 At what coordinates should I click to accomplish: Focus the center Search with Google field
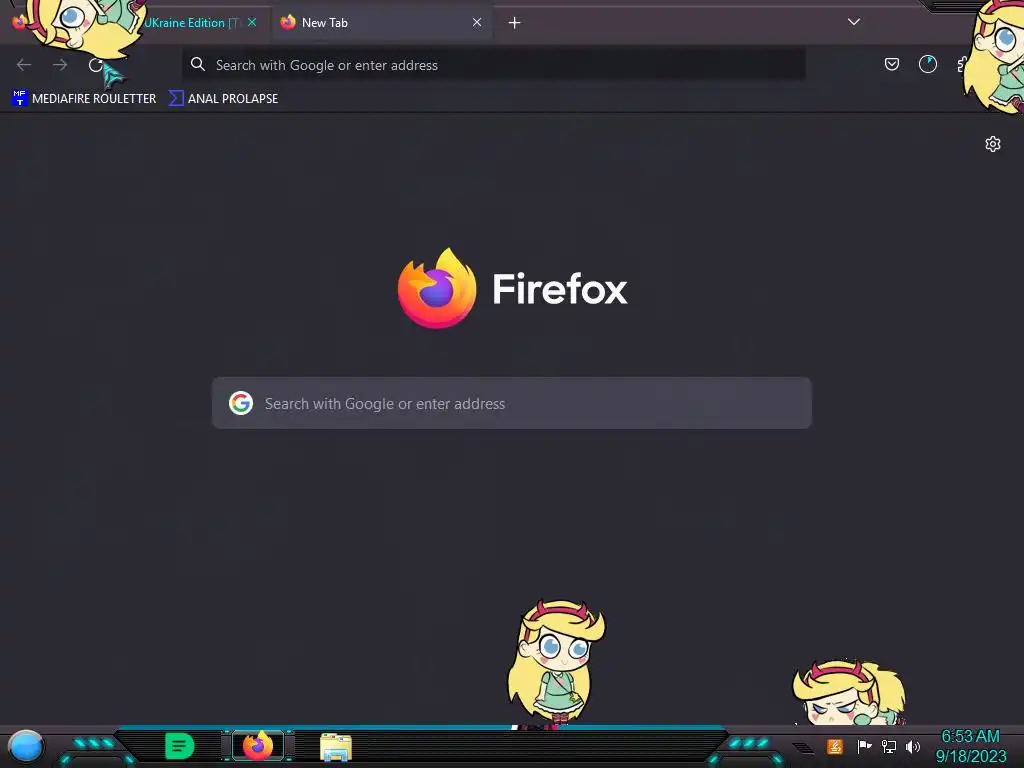(x=512, y=403)
